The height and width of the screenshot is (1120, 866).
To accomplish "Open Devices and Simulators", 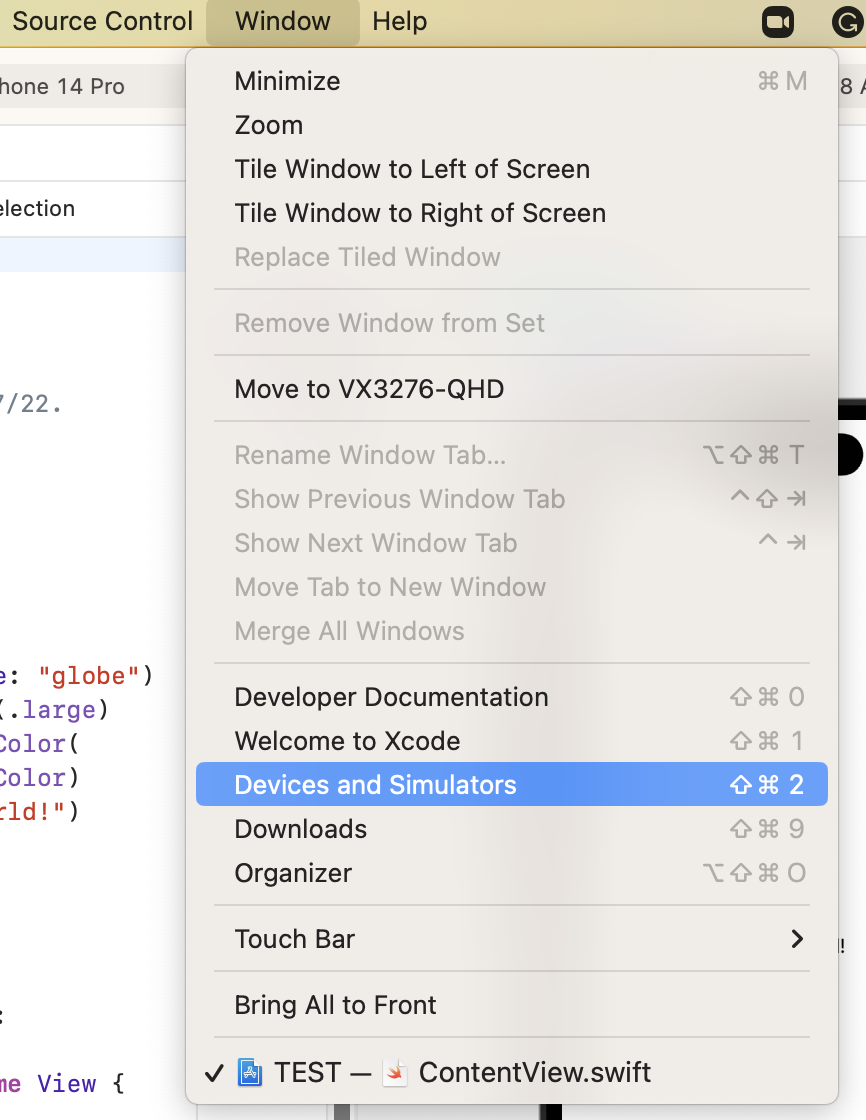I will point(512,784).
